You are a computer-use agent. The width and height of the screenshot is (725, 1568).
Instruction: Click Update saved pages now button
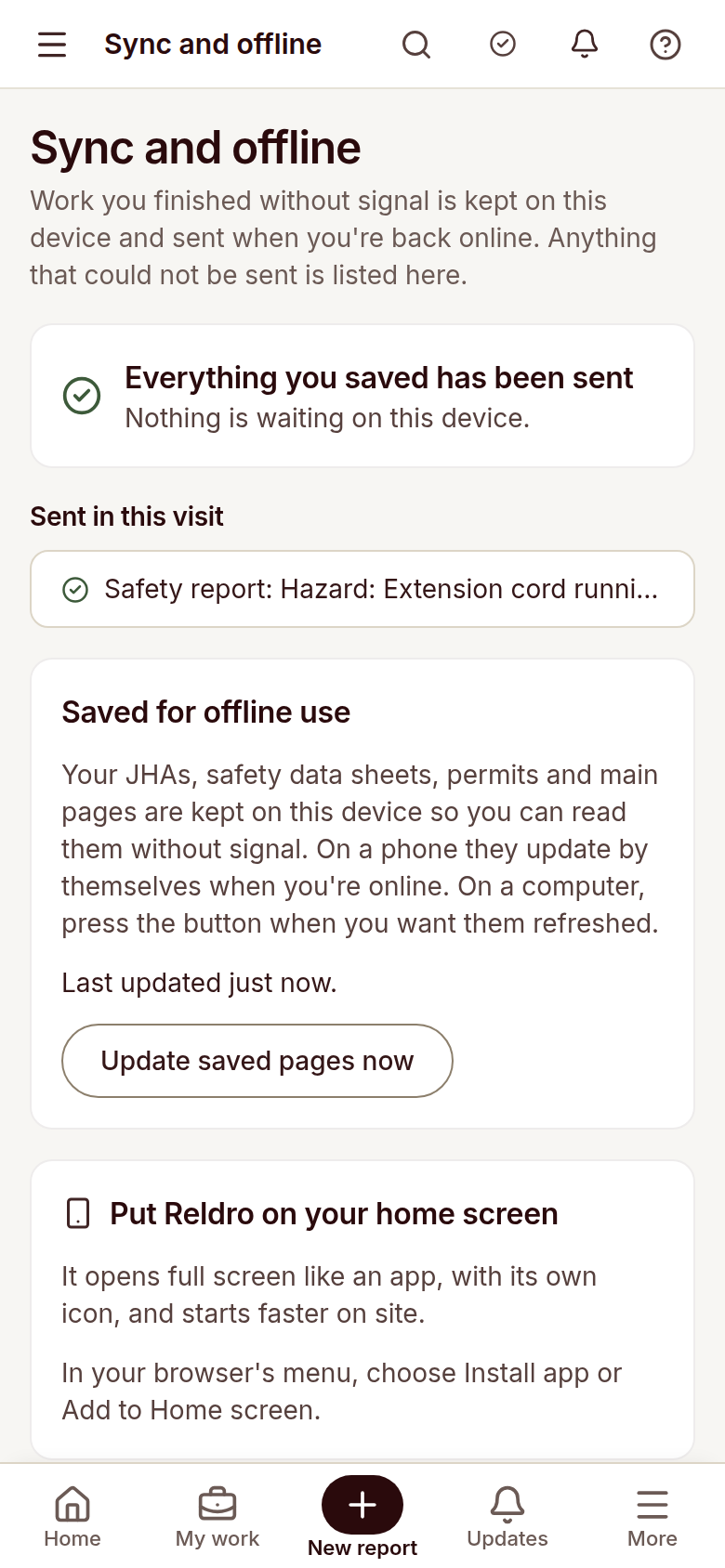click(257, 1061)
